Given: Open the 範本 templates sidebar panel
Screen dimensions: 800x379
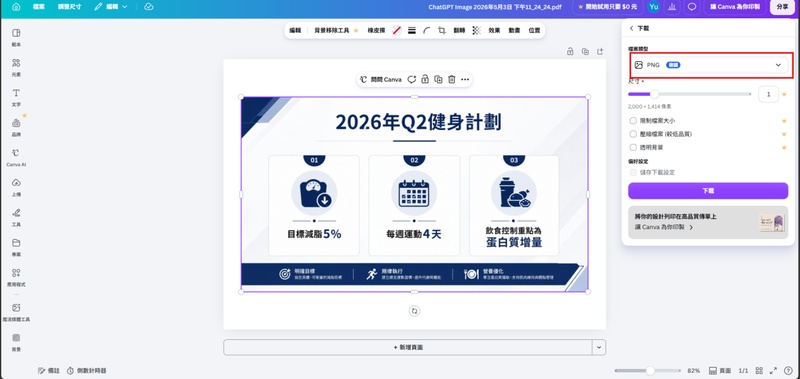Looking at the screenshot, I should [x=16, y=38].
